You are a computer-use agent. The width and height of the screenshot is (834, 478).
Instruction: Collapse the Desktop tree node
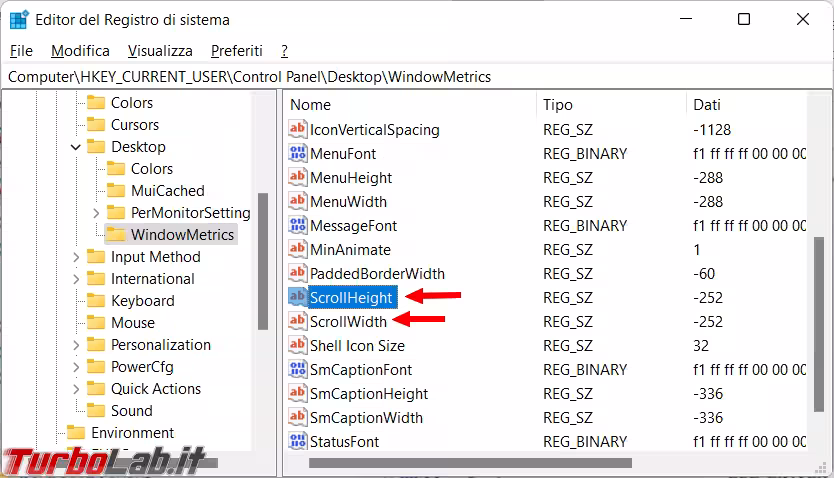(x=76, y=147)
